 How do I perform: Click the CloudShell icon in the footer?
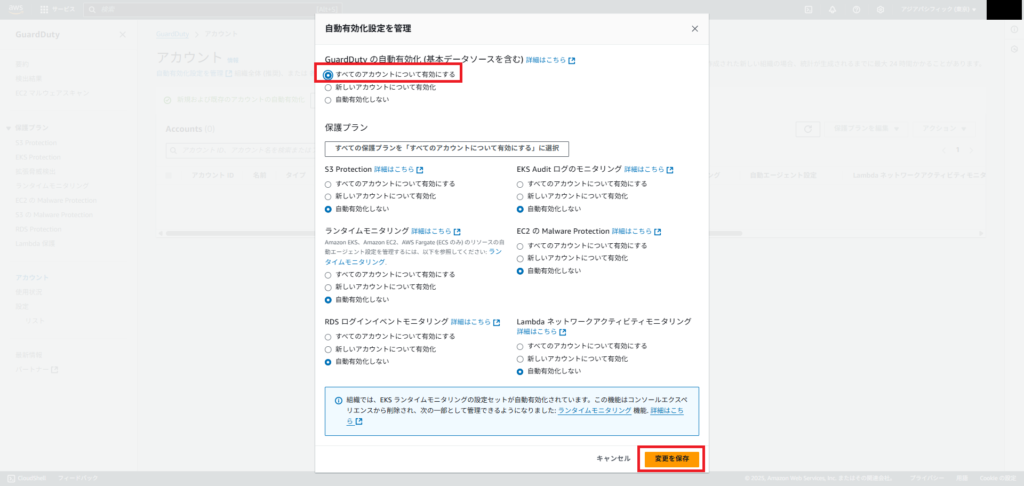click(11, 479)
